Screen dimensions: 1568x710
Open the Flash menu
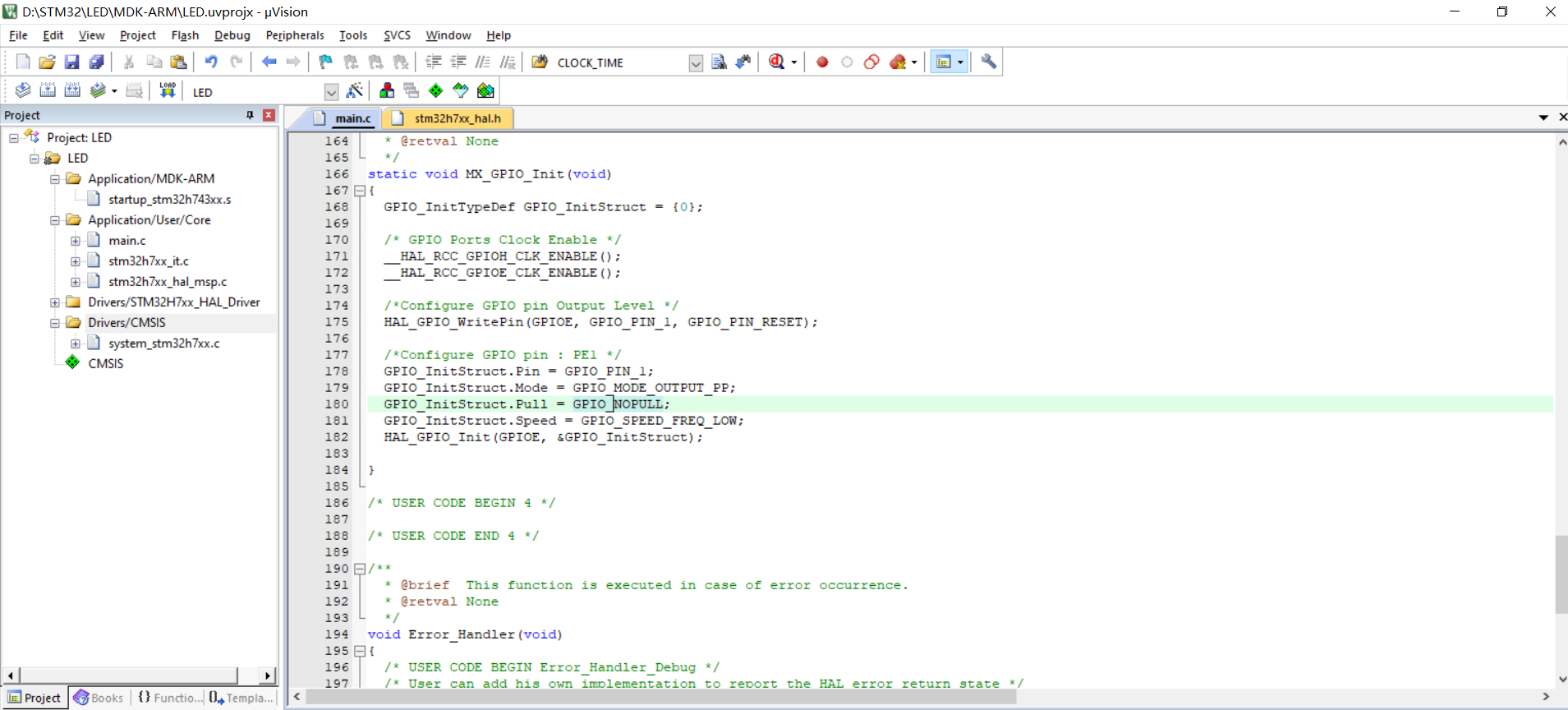pos(185,35)
